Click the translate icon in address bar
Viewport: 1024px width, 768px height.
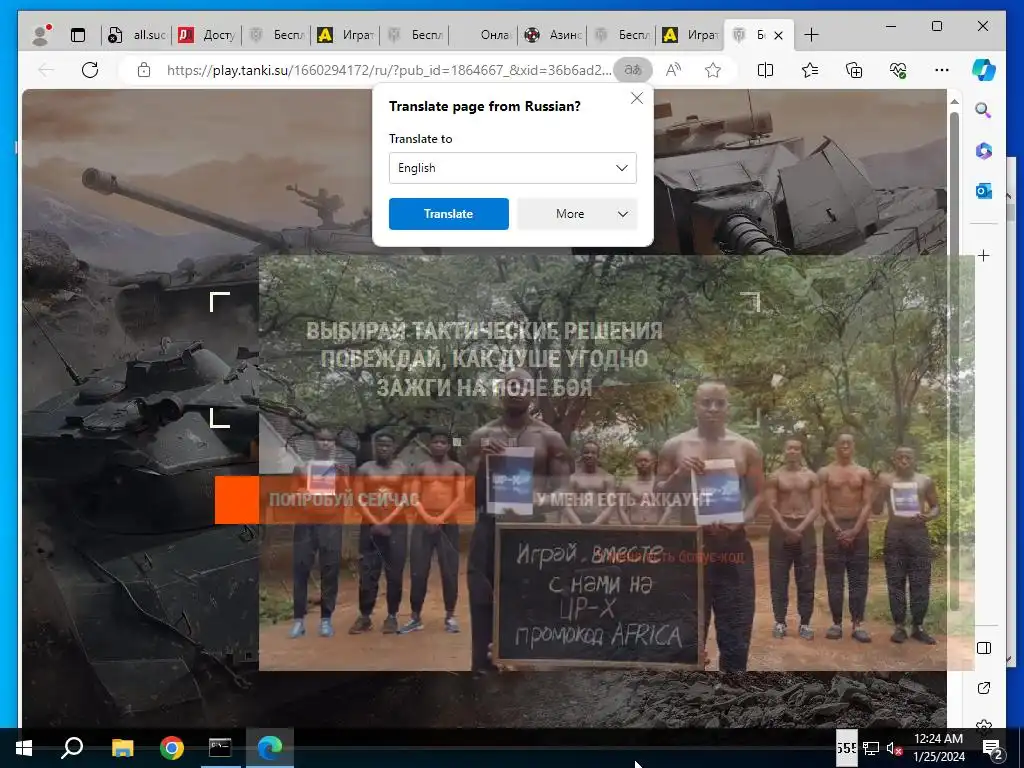pos(632,70)
